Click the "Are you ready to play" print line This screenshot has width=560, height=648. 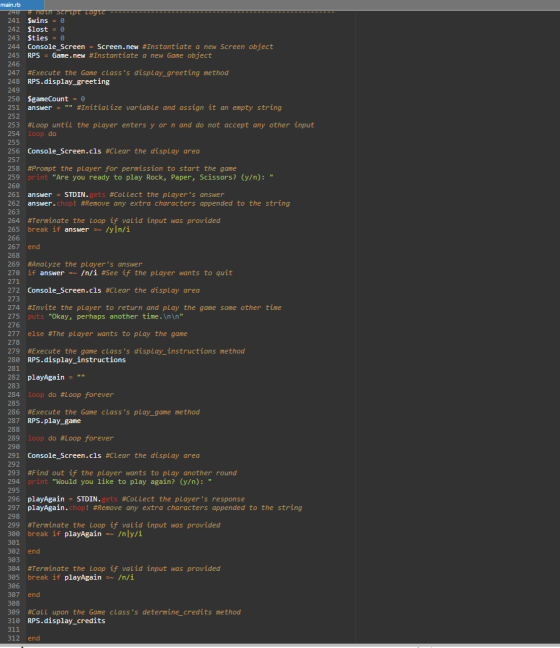click(150, 177)
